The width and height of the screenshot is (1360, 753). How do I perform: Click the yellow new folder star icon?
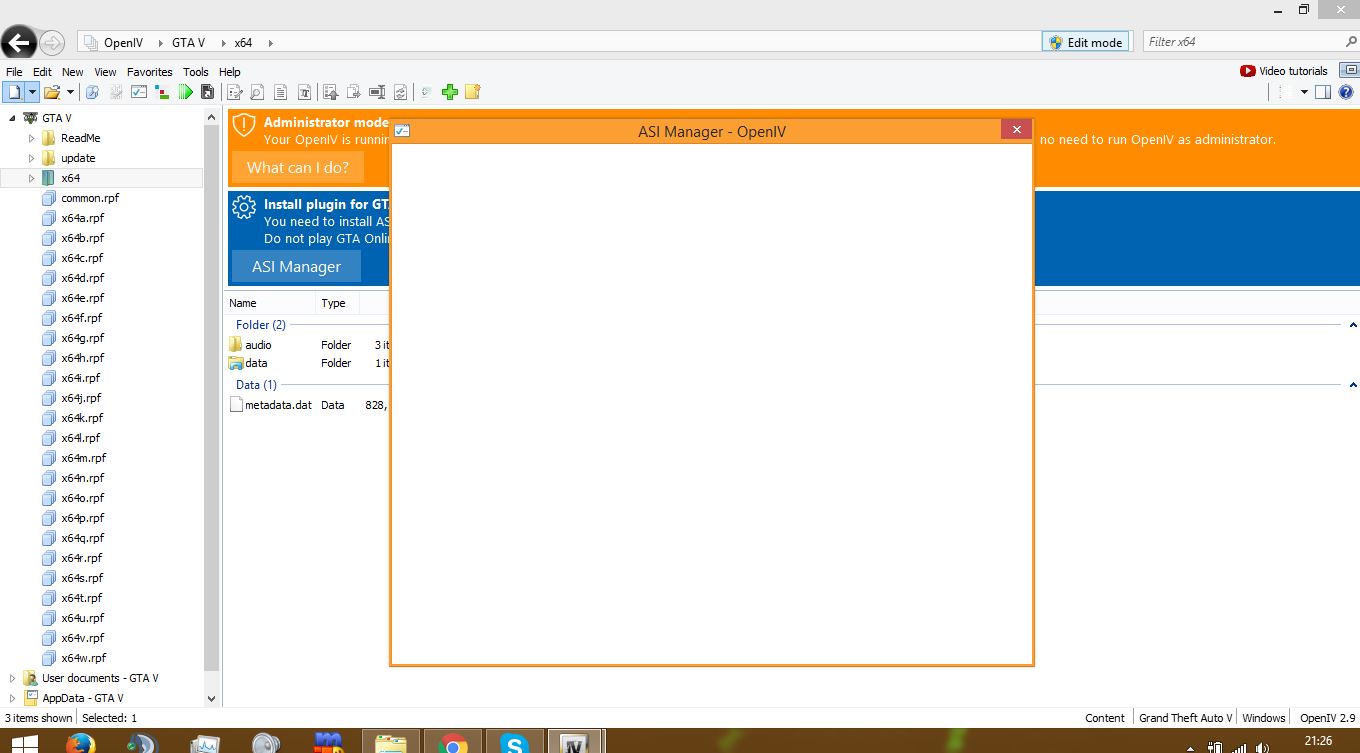(x=473, y=92)
